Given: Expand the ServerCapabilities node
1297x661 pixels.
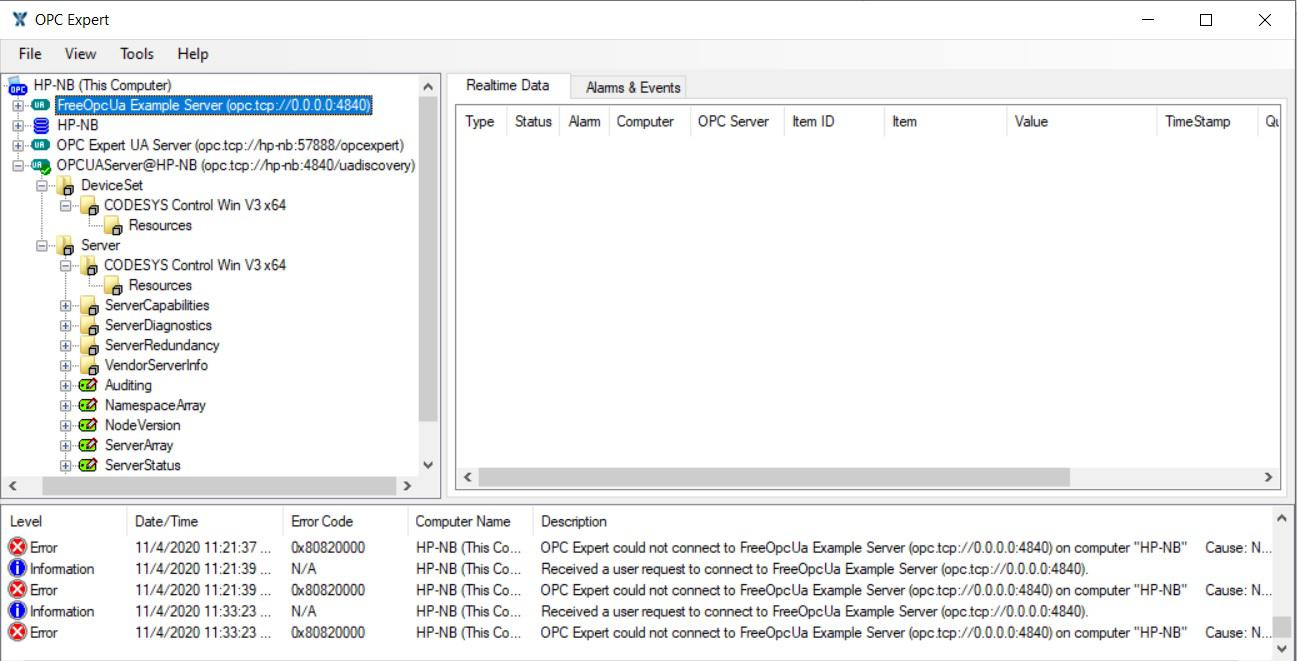Looking at the screenshot, I should [64, 305].
